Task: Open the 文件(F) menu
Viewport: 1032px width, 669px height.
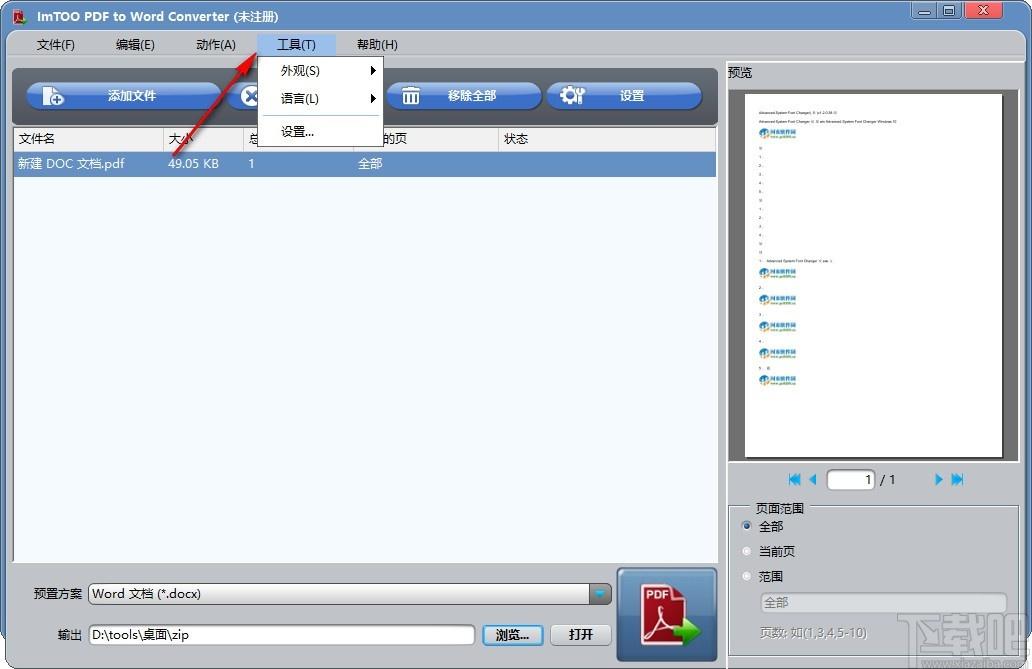Action: 56,45
